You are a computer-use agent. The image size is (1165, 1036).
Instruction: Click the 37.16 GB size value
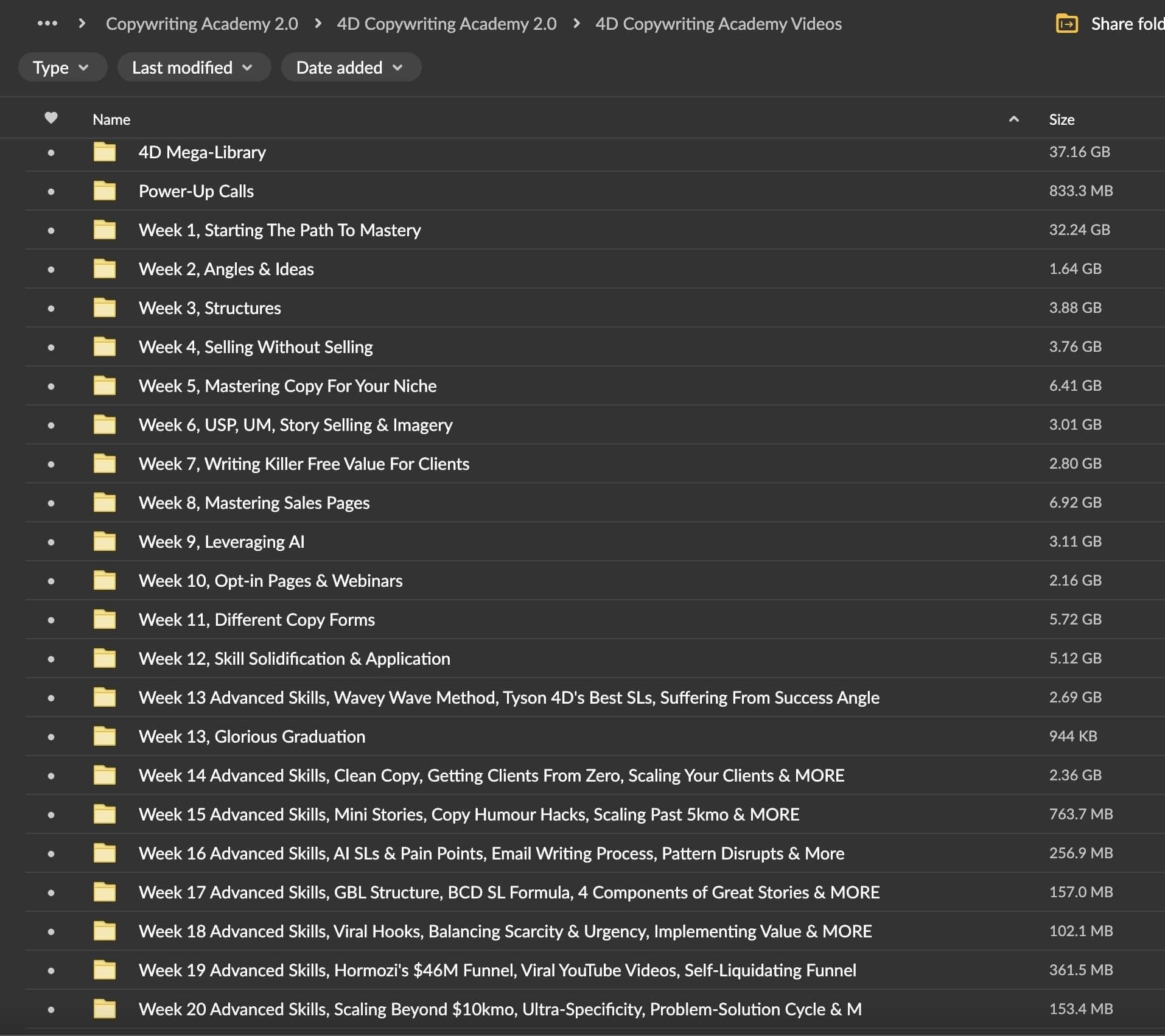[1079, 152]
